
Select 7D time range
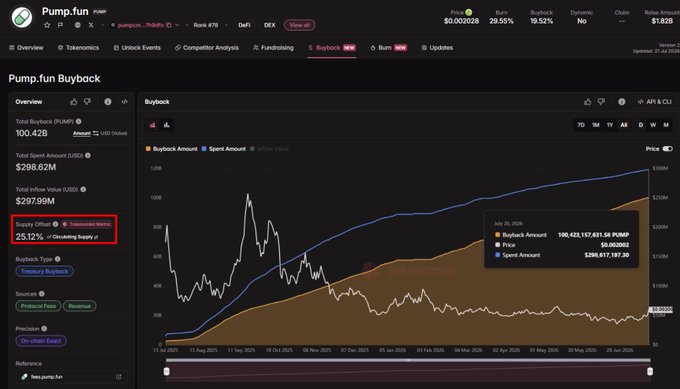(581, 125)
